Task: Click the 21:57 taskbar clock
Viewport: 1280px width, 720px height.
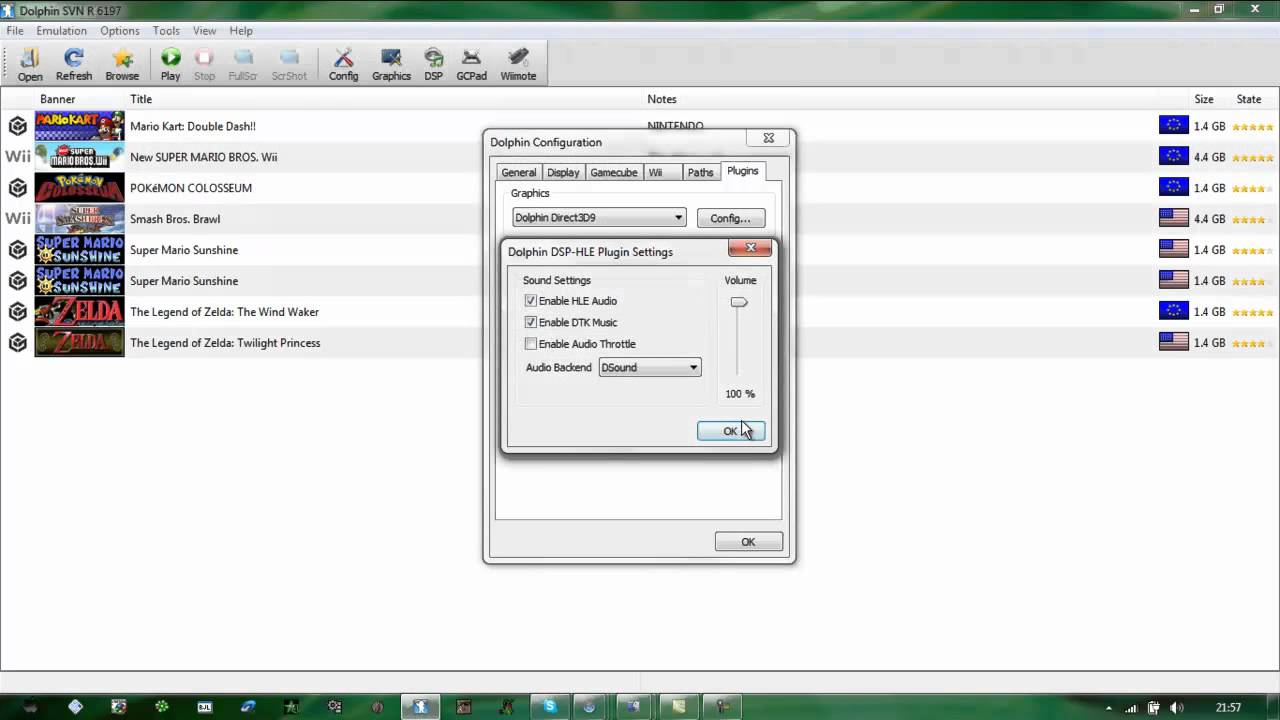Action: pyautogui.click(x=1229, y=707)
